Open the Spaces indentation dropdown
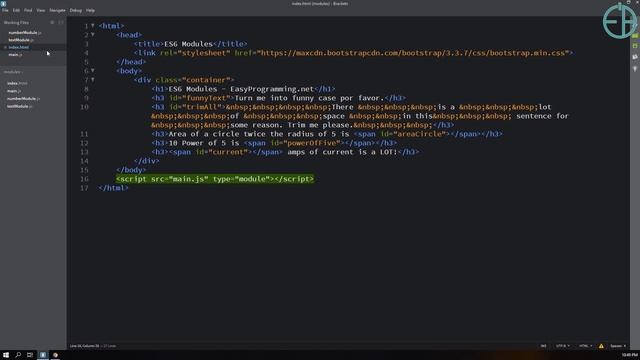The height and width of the screenshot is (360, 640). click(618, 346)
